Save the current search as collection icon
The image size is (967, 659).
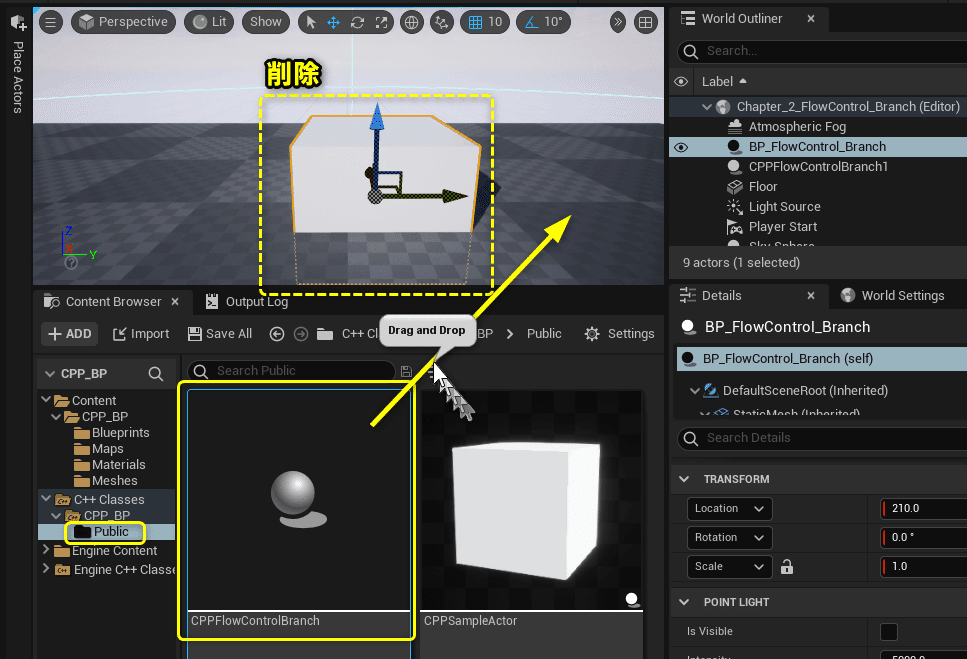pos(406,371)
